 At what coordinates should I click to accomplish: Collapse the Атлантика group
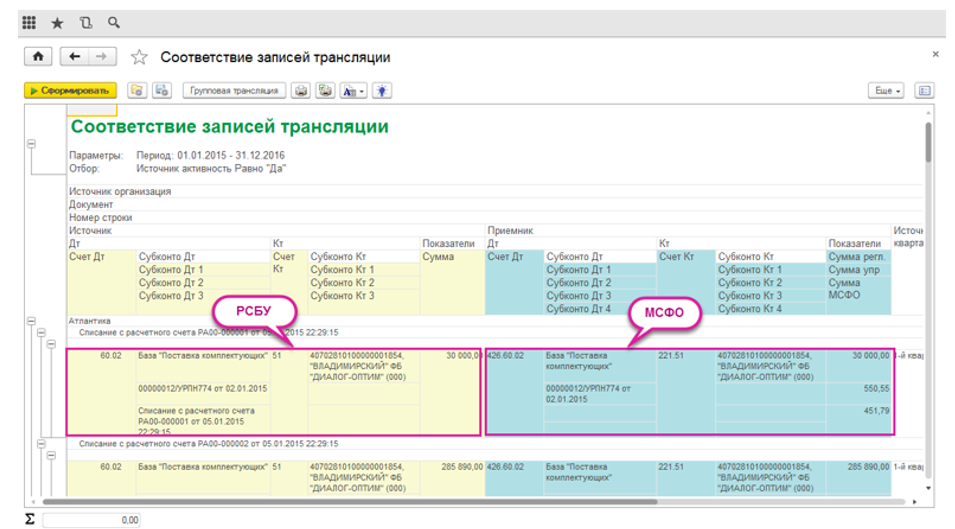[29, 321]
